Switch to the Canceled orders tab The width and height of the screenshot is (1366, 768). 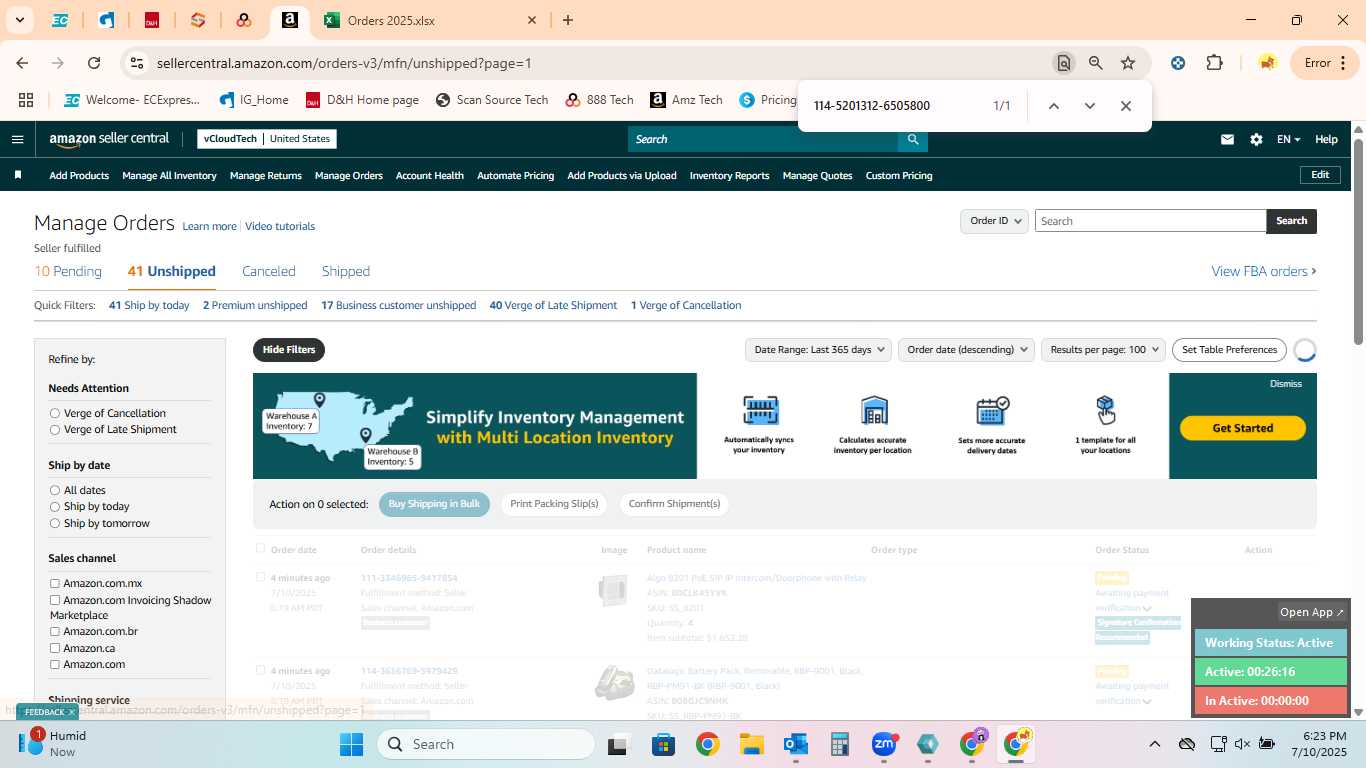(269, 271)
